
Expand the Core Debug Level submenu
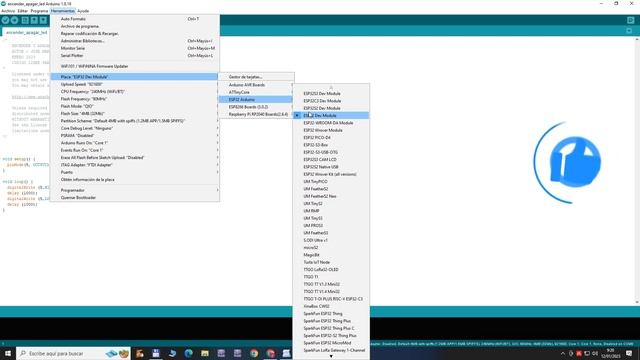tap(135, 128)
